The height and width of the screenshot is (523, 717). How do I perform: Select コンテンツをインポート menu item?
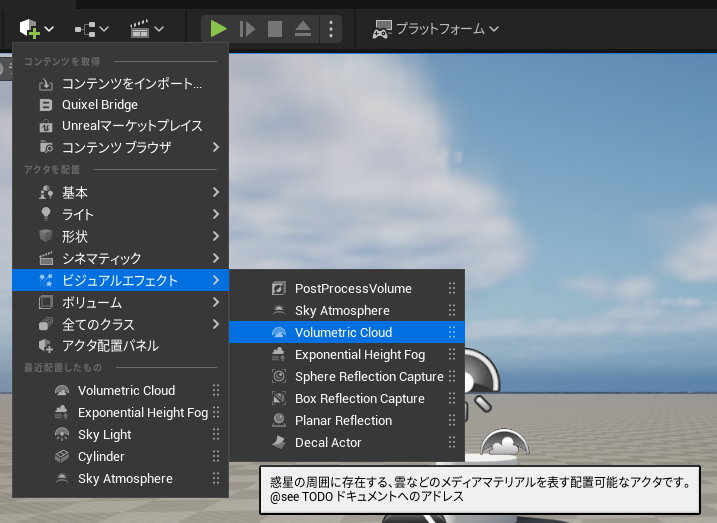[x=131, y=83]
